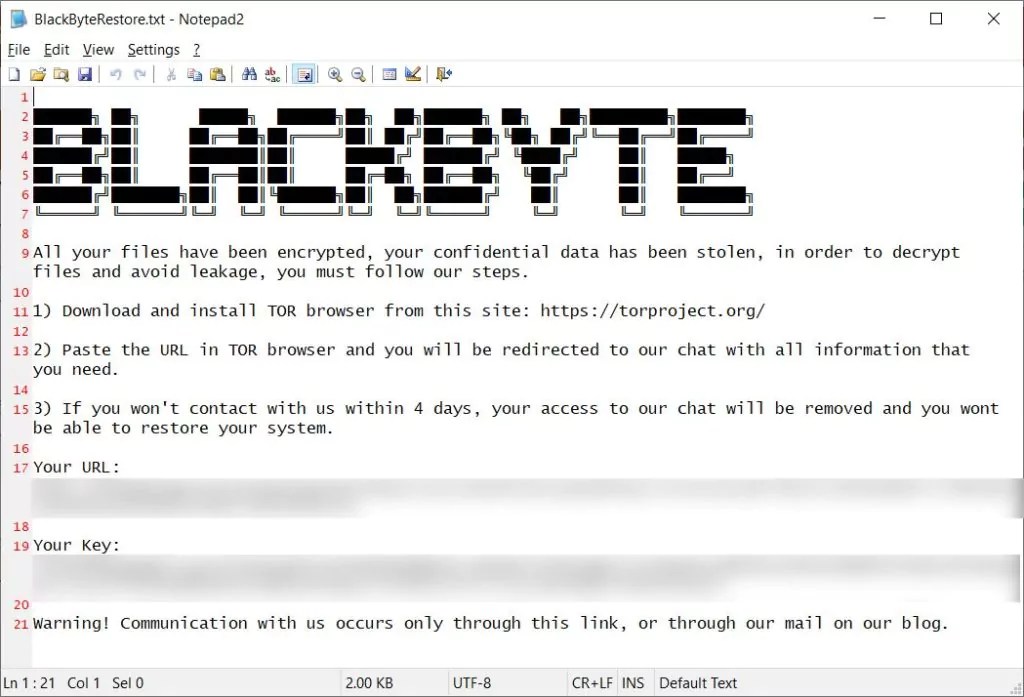This screenshot has width=1024, height=697.
Task: Open the Settings menu
Action: 153,49
